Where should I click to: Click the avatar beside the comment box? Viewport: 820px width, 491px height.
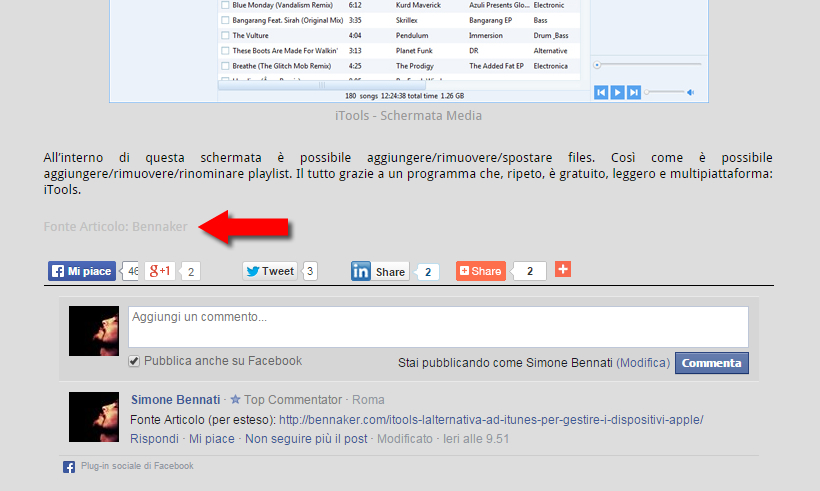click(x=94, y=331)
